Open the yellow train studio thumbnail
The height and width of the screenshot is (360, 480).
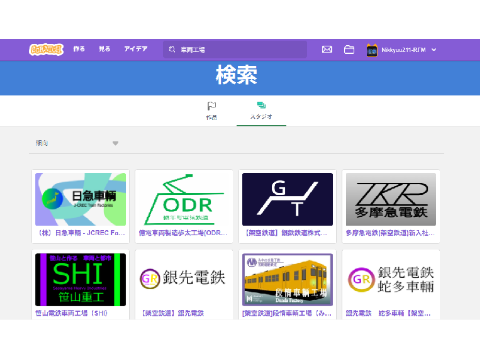pos(287,279)
